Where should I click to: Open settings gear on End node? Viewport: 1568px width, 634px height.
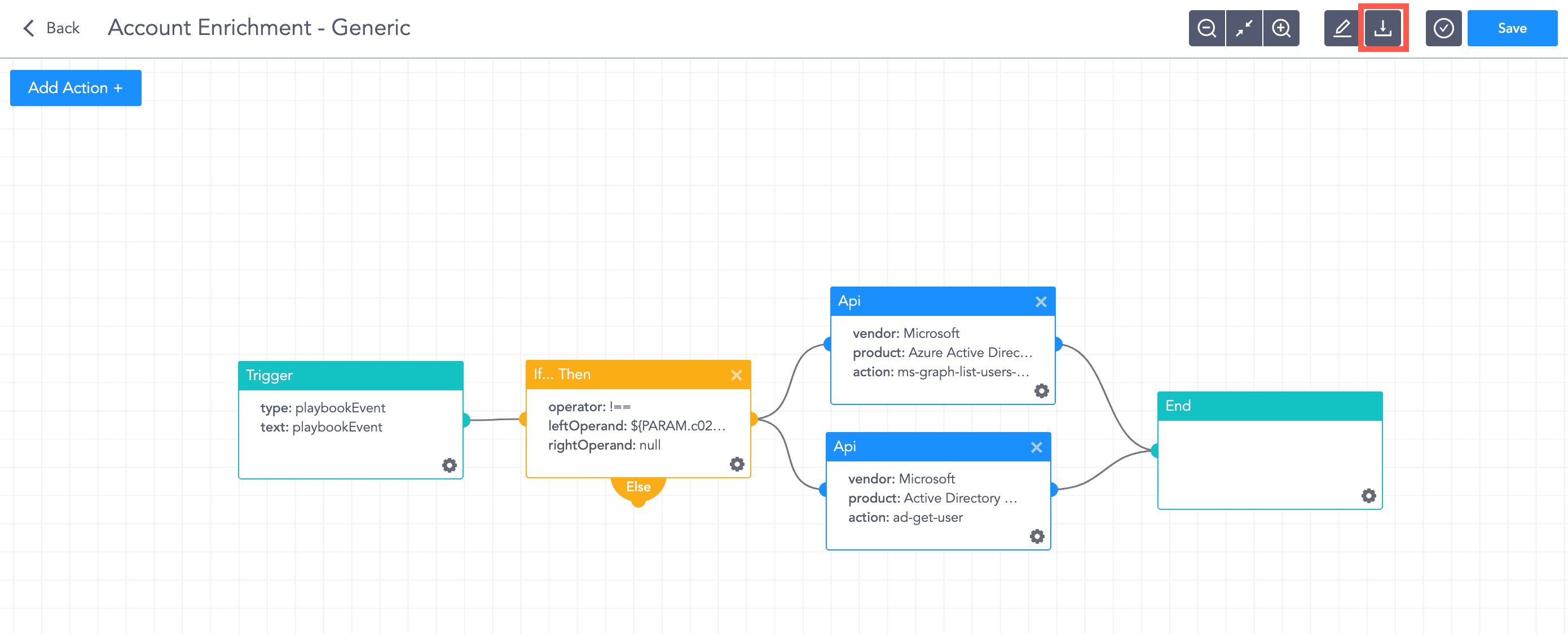pos(1368,495)
